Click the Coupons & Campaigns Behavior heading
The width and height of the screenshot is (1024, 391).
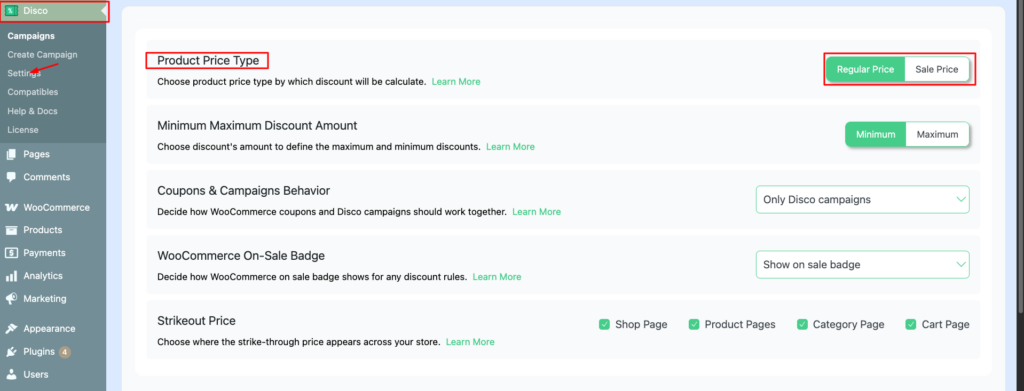[244, 191]
